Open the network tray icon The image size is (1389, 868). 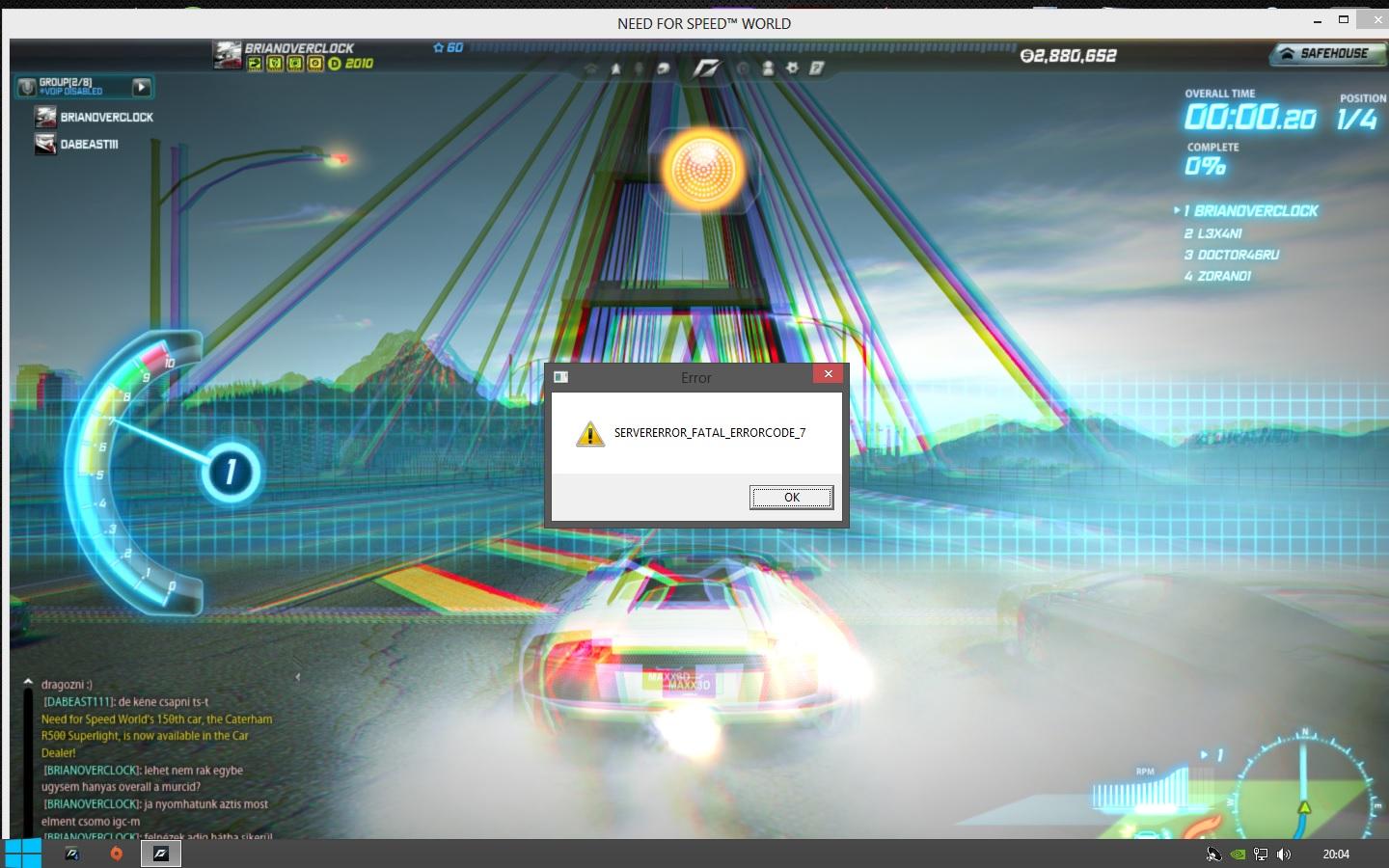click(x=1261, y=854)
